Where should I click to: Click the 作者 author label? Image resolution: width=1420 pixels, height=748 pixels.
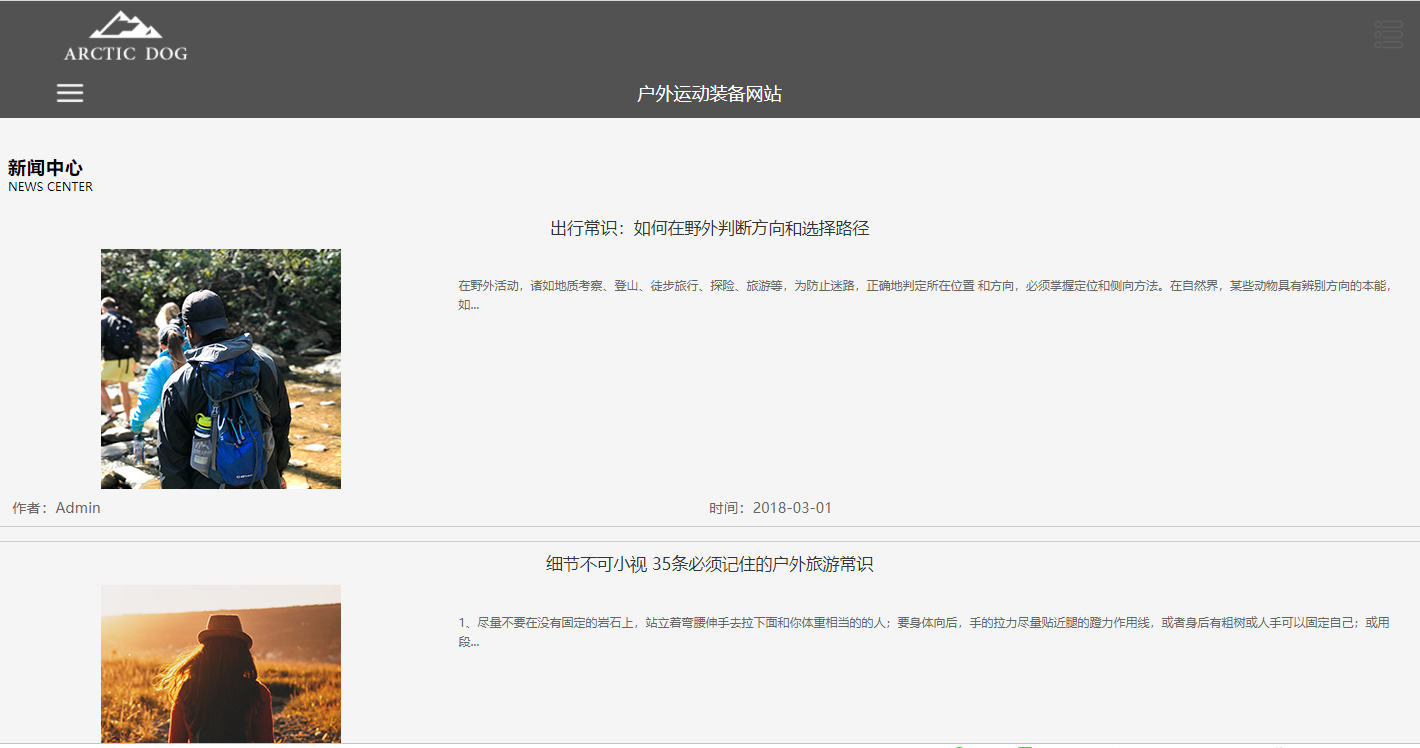(x=31, y=508)
